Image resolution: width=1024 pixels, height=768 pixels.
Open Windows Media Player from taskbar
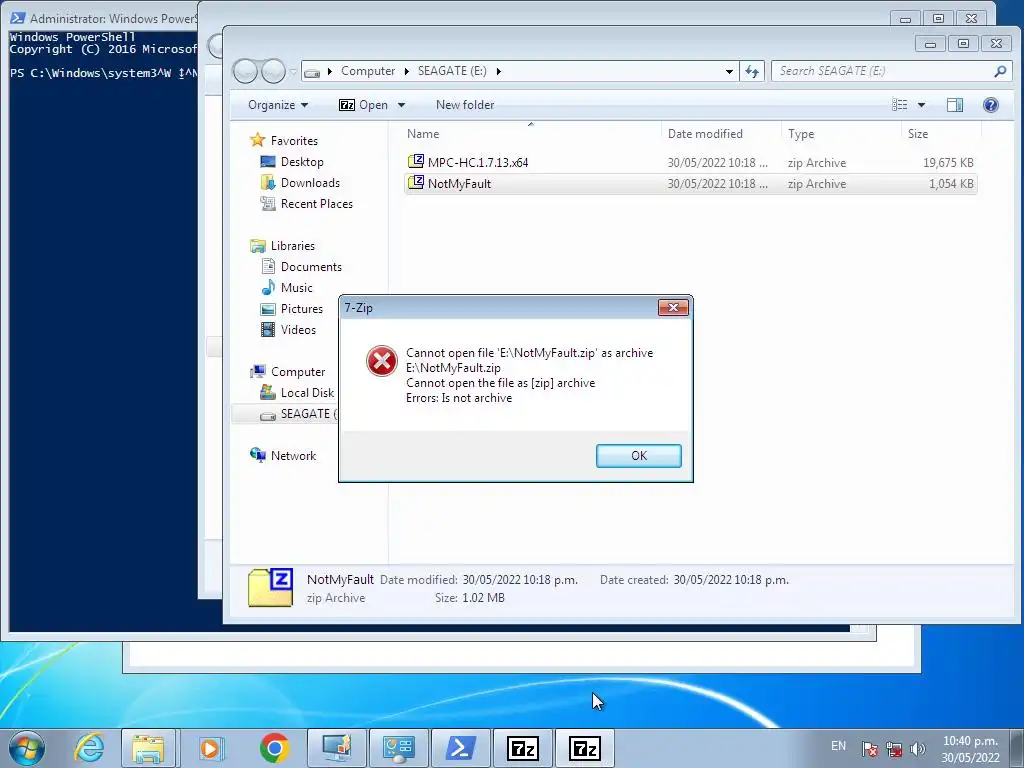pos(210,748)
